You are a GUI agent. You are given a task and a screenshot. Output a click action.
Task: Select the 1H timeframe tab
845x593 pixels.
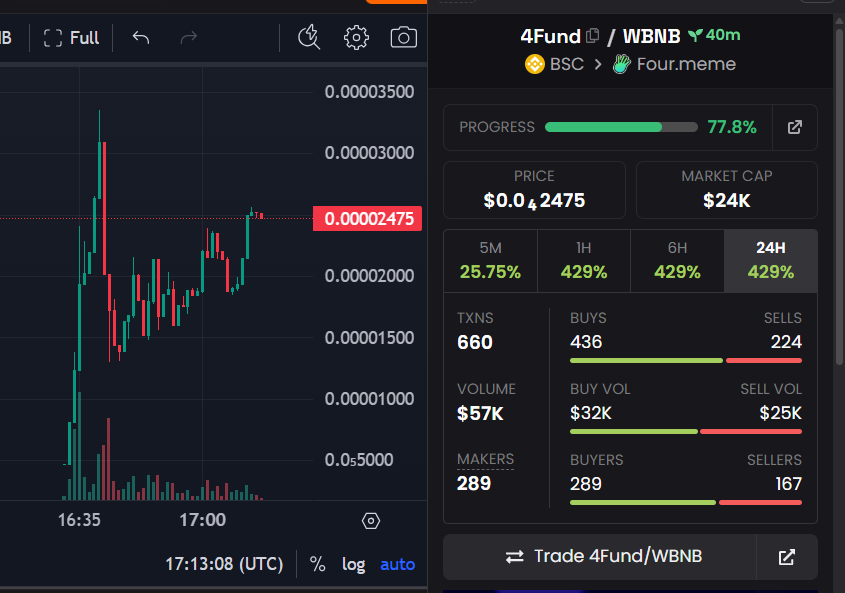584,261
